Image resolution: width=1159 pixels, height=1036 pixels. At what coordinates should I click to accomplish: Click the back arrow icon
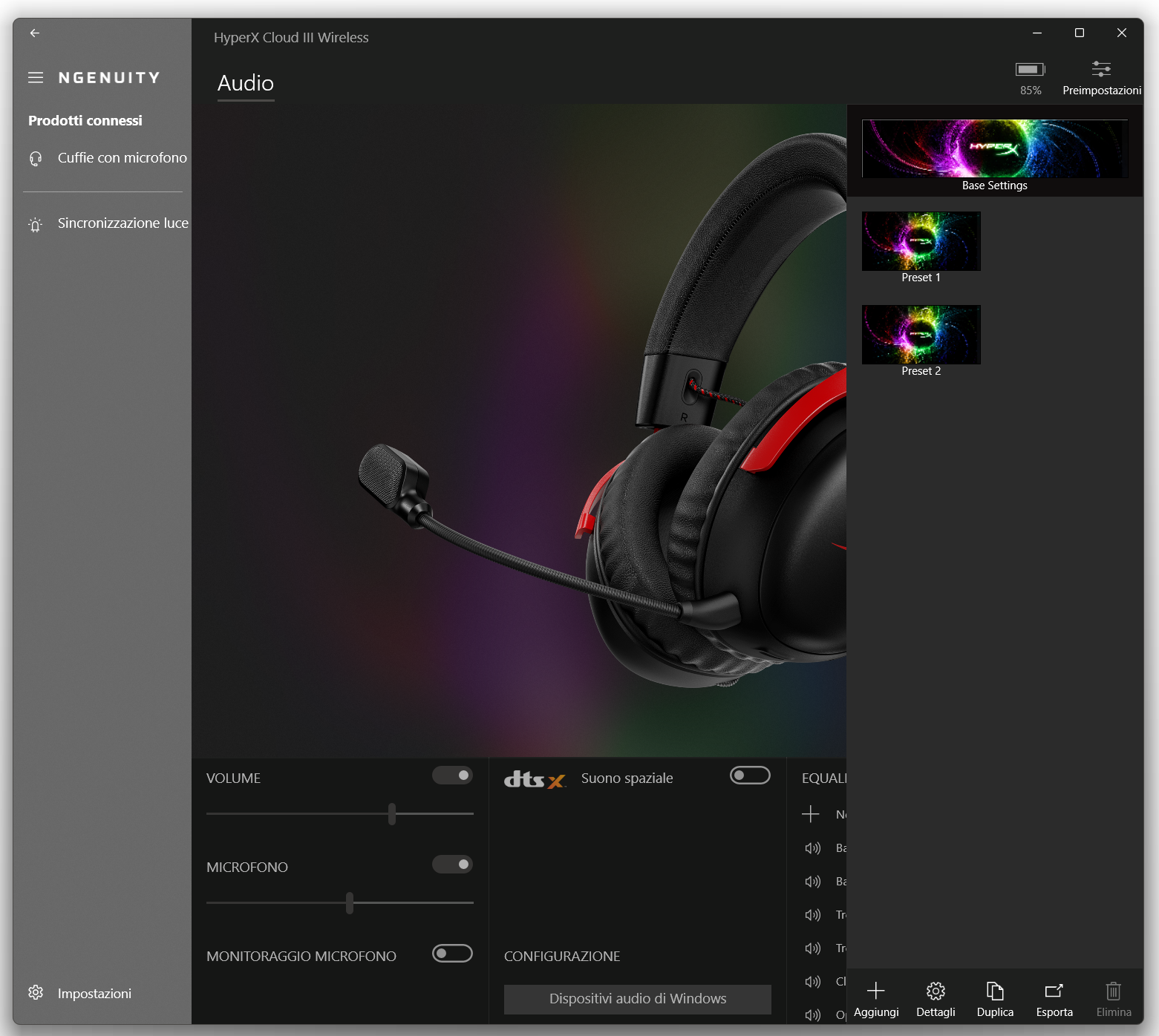click(x=35, y=33)
